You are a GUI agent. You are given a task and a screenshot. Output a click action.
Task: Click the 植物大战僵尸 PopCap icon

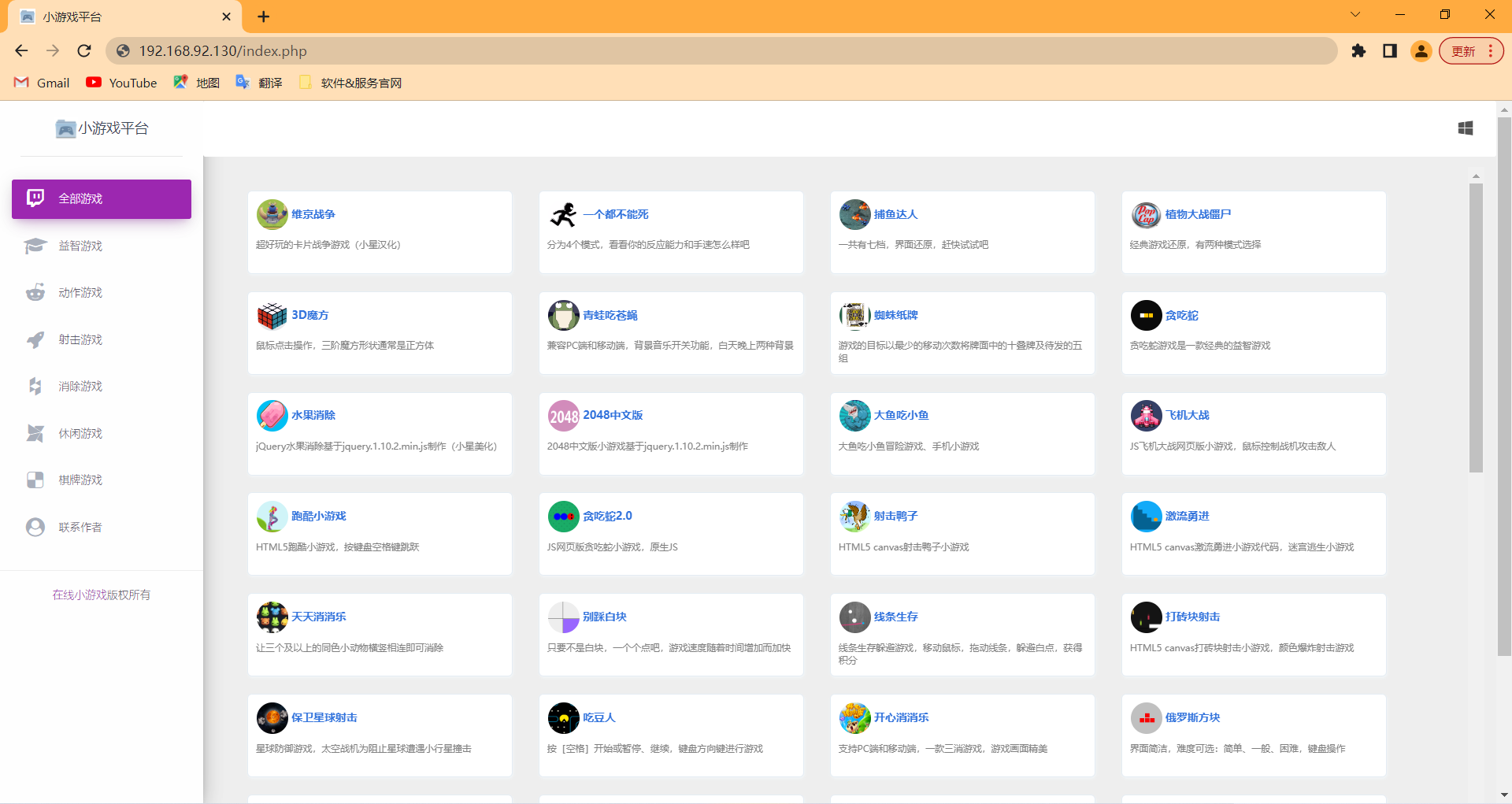[1146, 214]
